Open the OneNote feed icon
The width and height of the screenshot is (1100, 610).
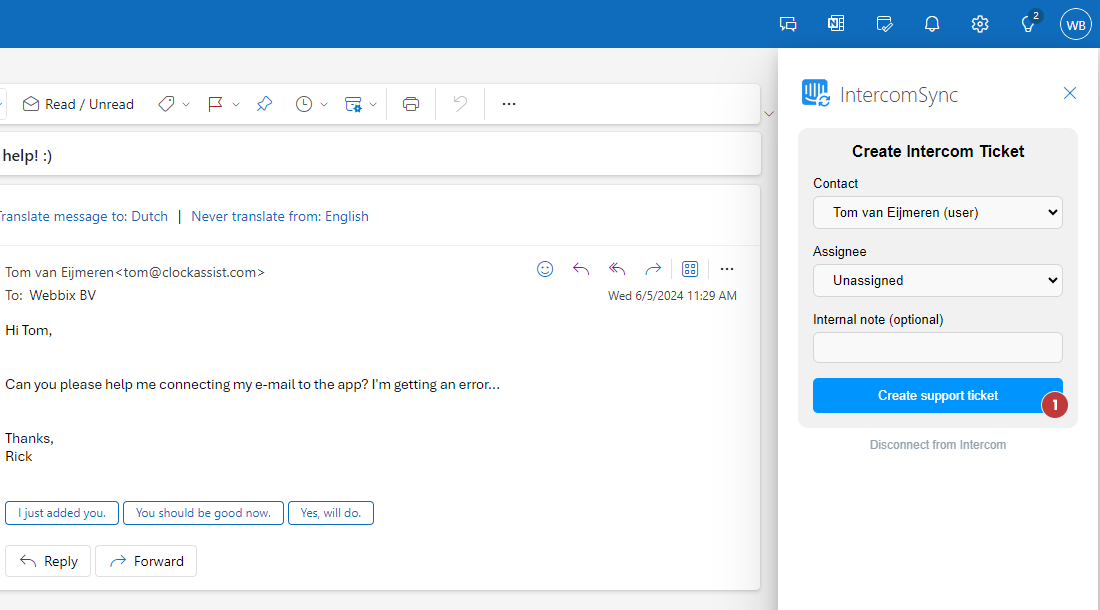tap(836, 24)
